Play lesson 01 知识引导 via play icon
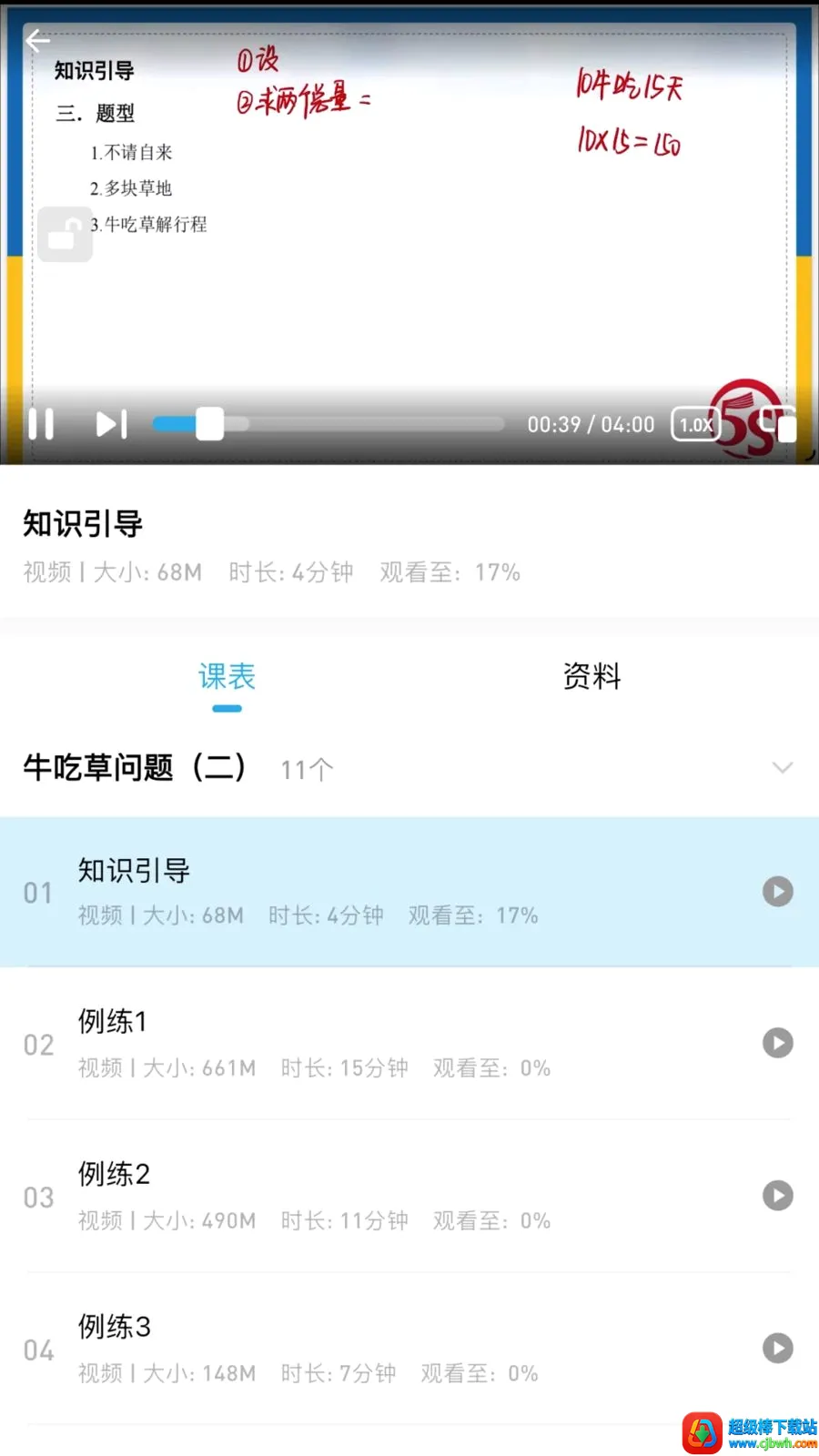 tap(778, 892)
